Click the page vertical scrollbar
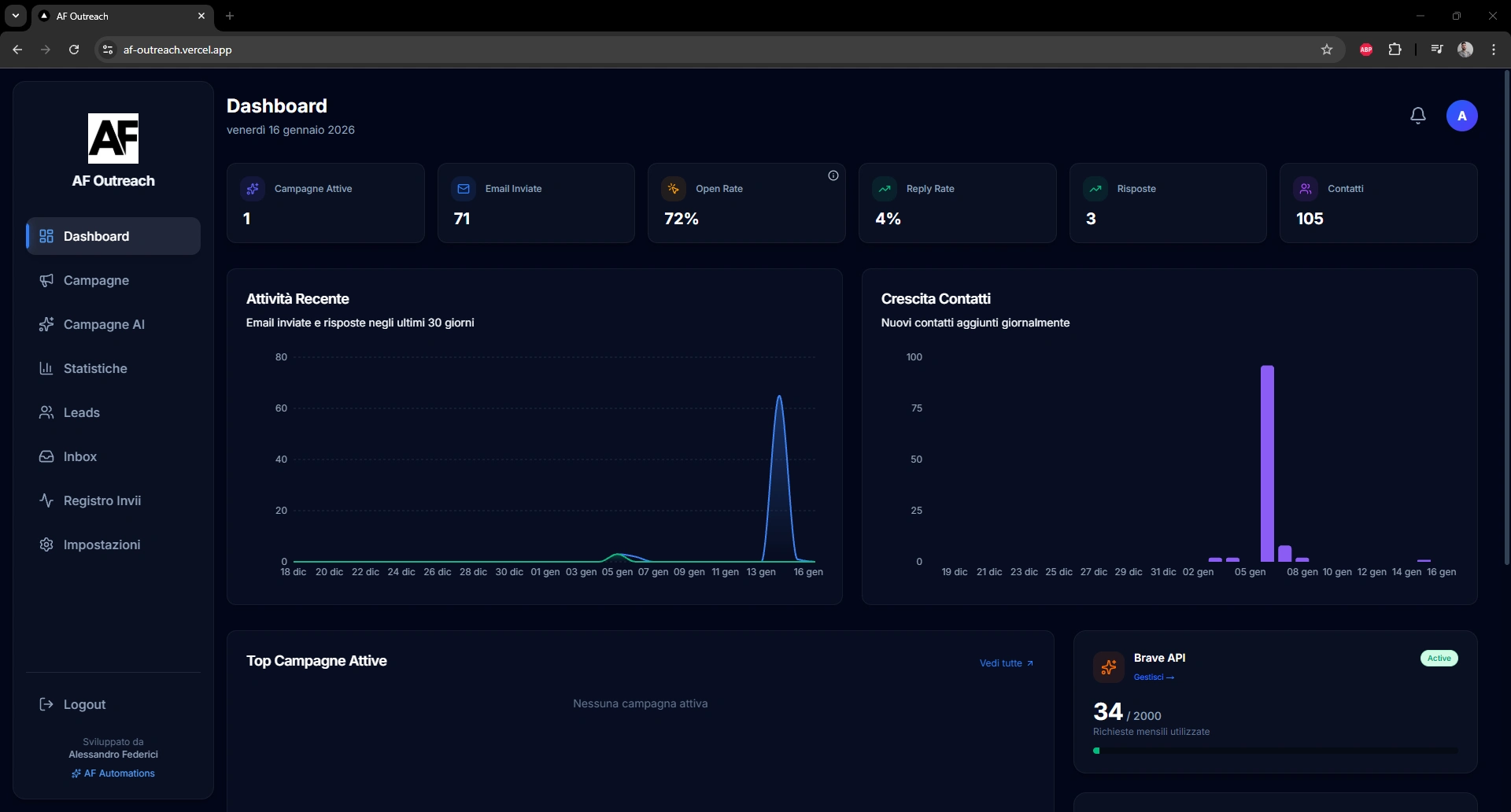 (1506, 318)
